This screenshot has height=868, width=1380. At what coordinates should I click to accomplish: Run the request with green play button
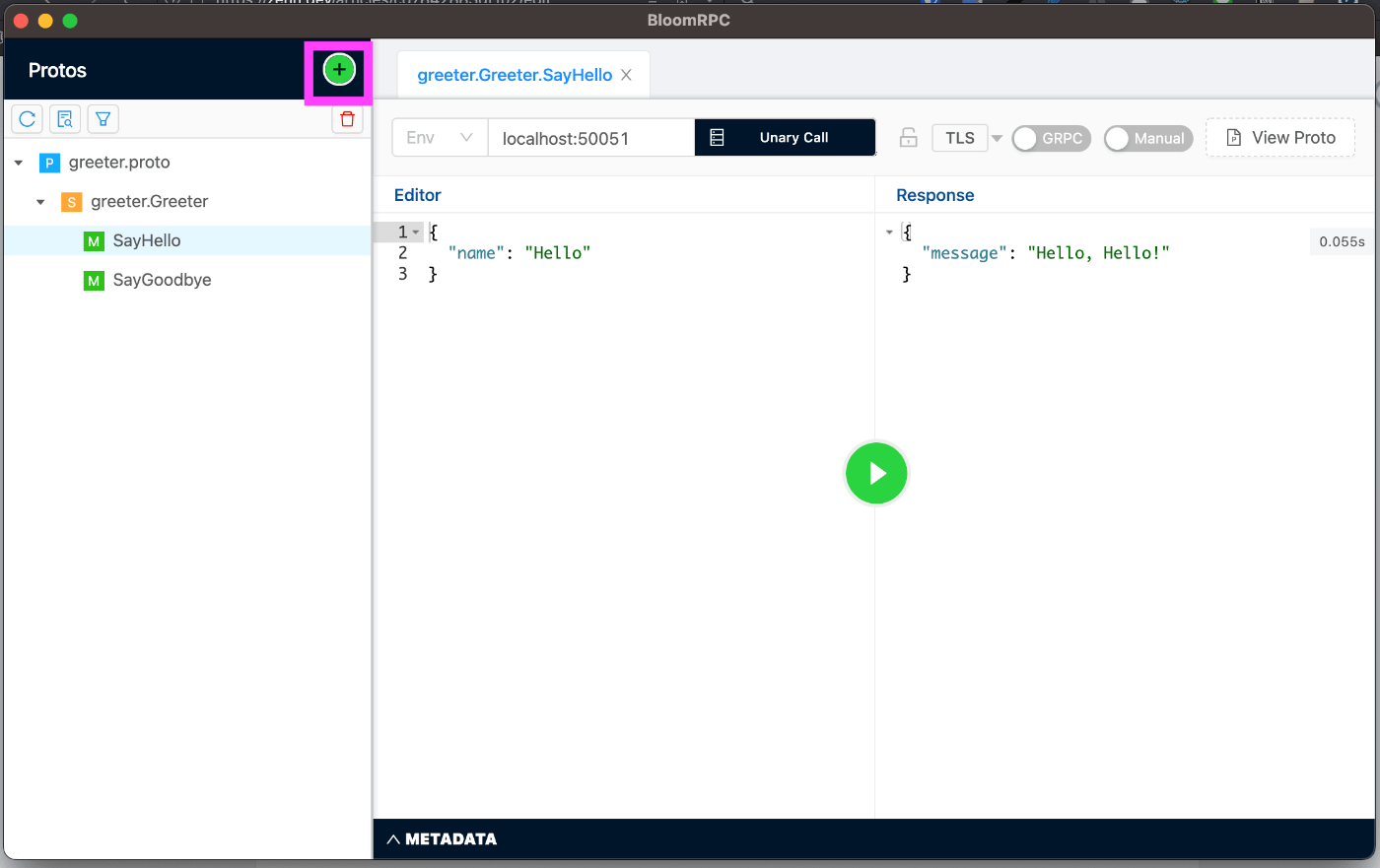click(x=876, y=474)
